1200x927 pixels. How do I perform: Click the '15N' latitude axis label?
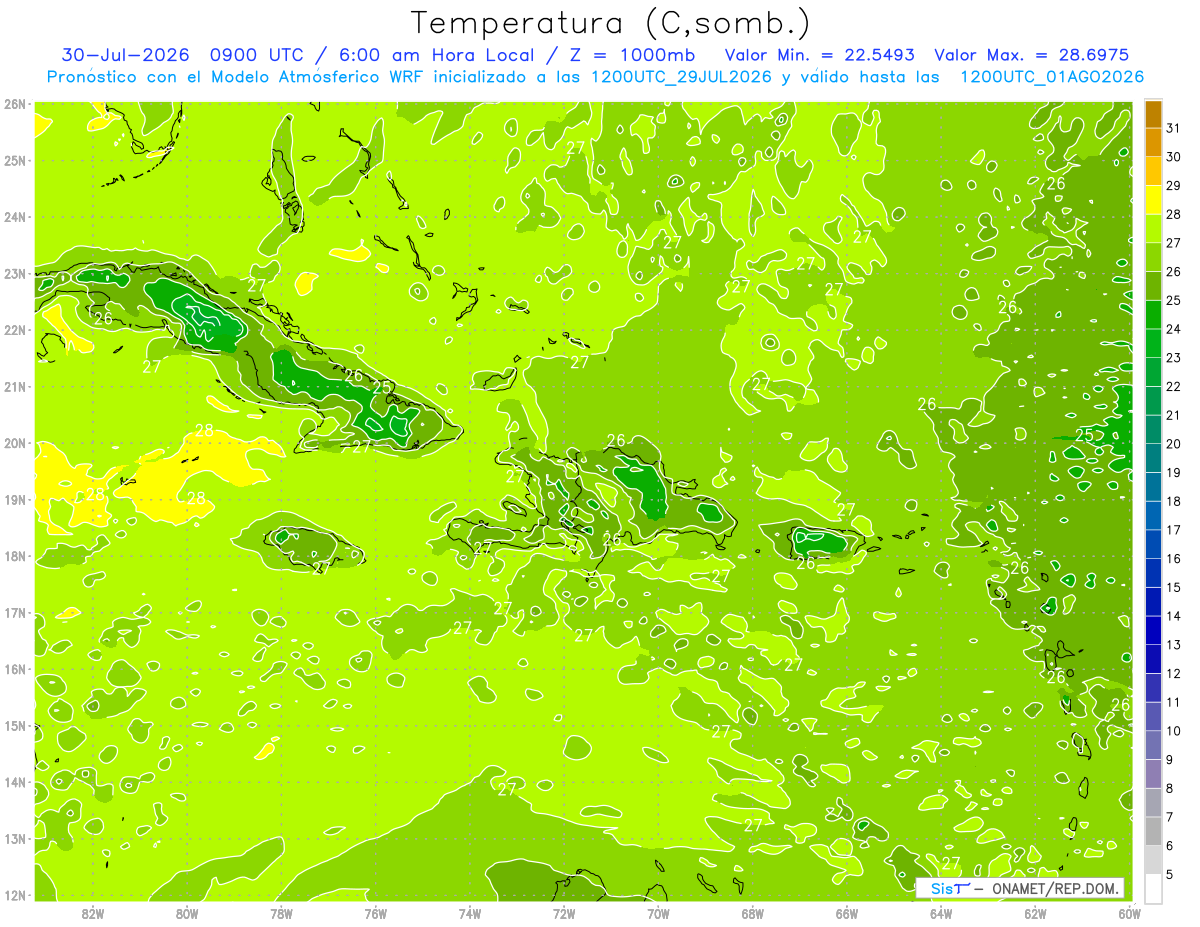pos(14,726)
